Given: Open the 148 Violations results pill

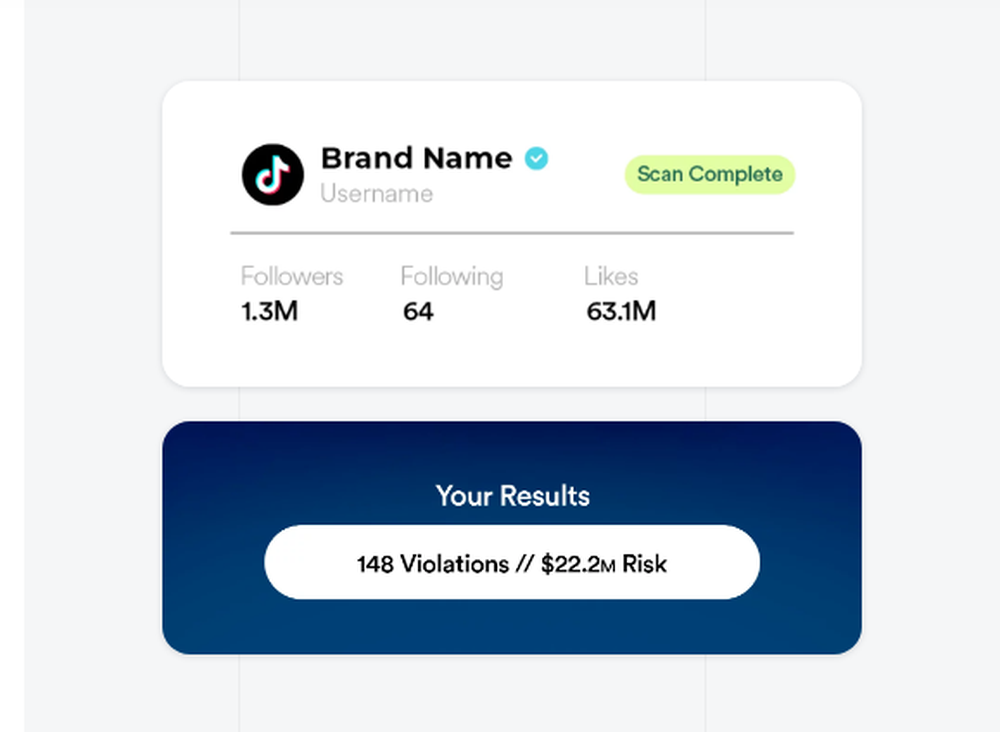Looking at the screenshot, I should pyautogui.click(x=512, y=562).
